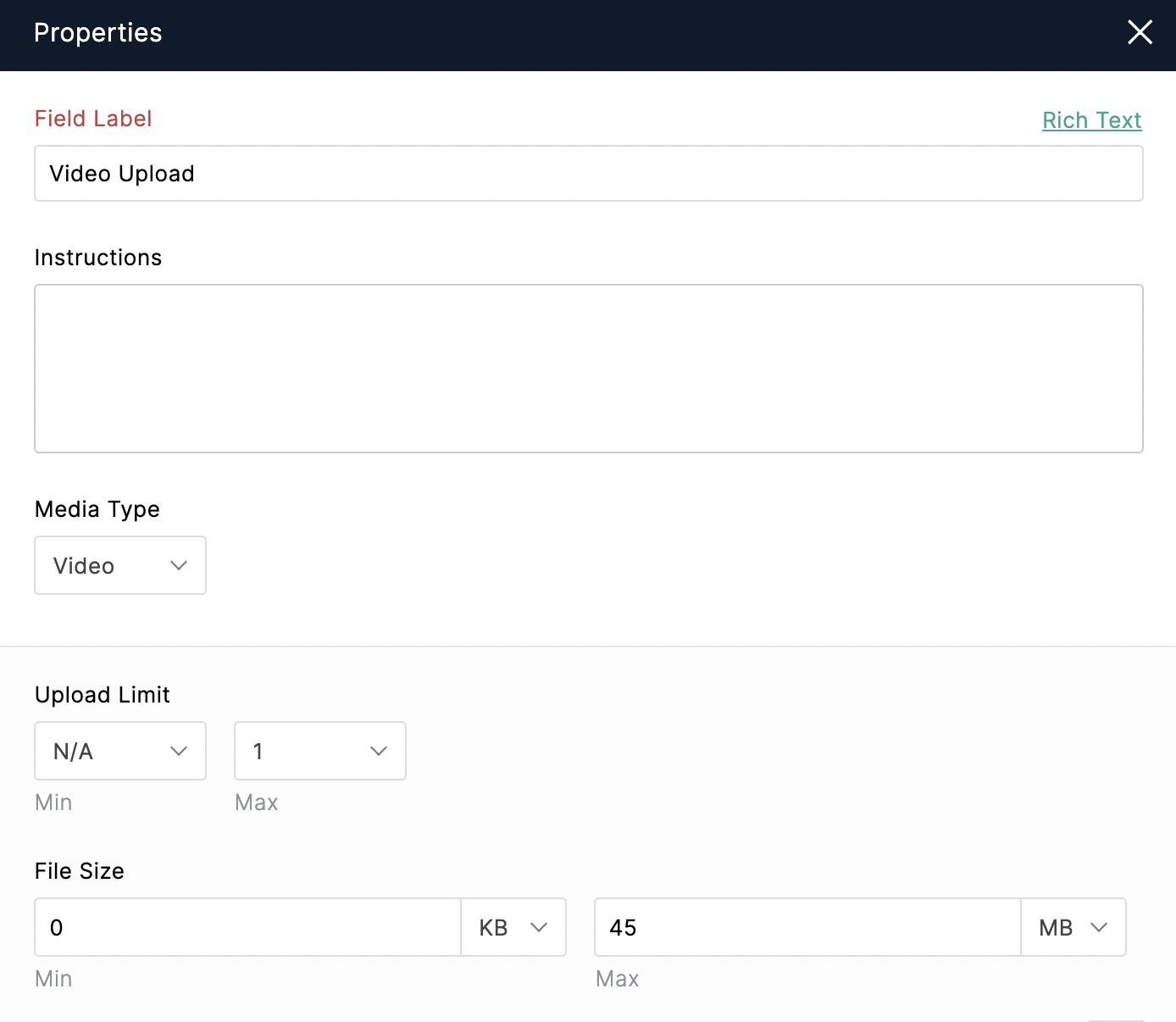Image resolution: width=1176 pixels, height=1022 pixels.
Task: Click the Media Type heading
Action: tap(97, 509)
